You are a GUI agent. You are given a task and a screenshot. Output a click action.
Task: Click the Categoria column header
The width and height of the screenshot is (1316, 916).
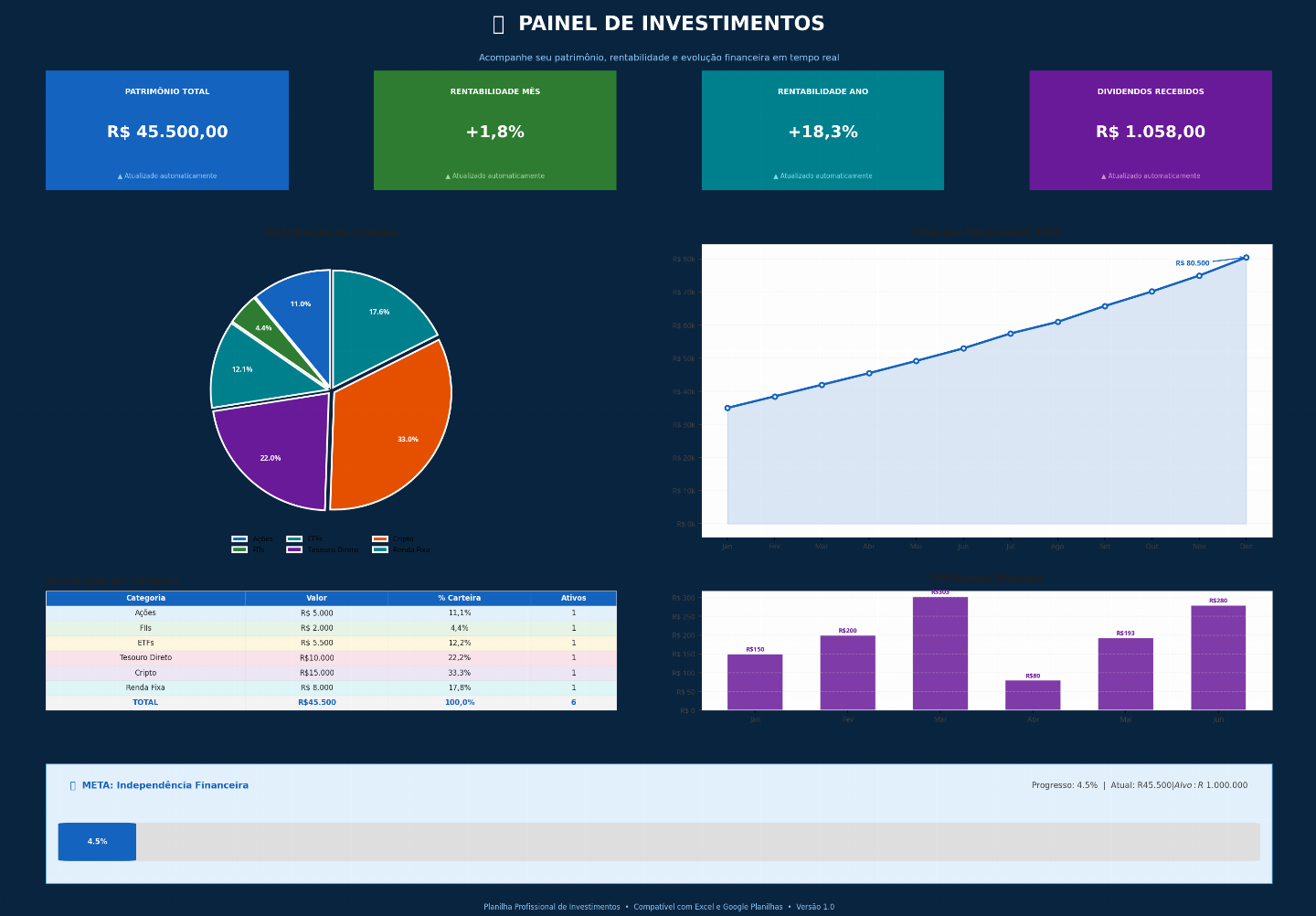[x=145, y=598]
